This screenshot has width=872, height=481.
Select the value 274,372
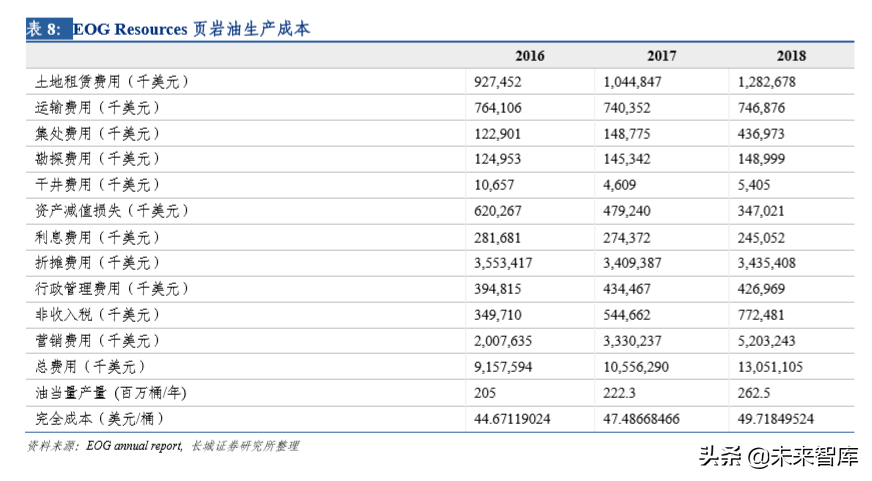(627, 238)
